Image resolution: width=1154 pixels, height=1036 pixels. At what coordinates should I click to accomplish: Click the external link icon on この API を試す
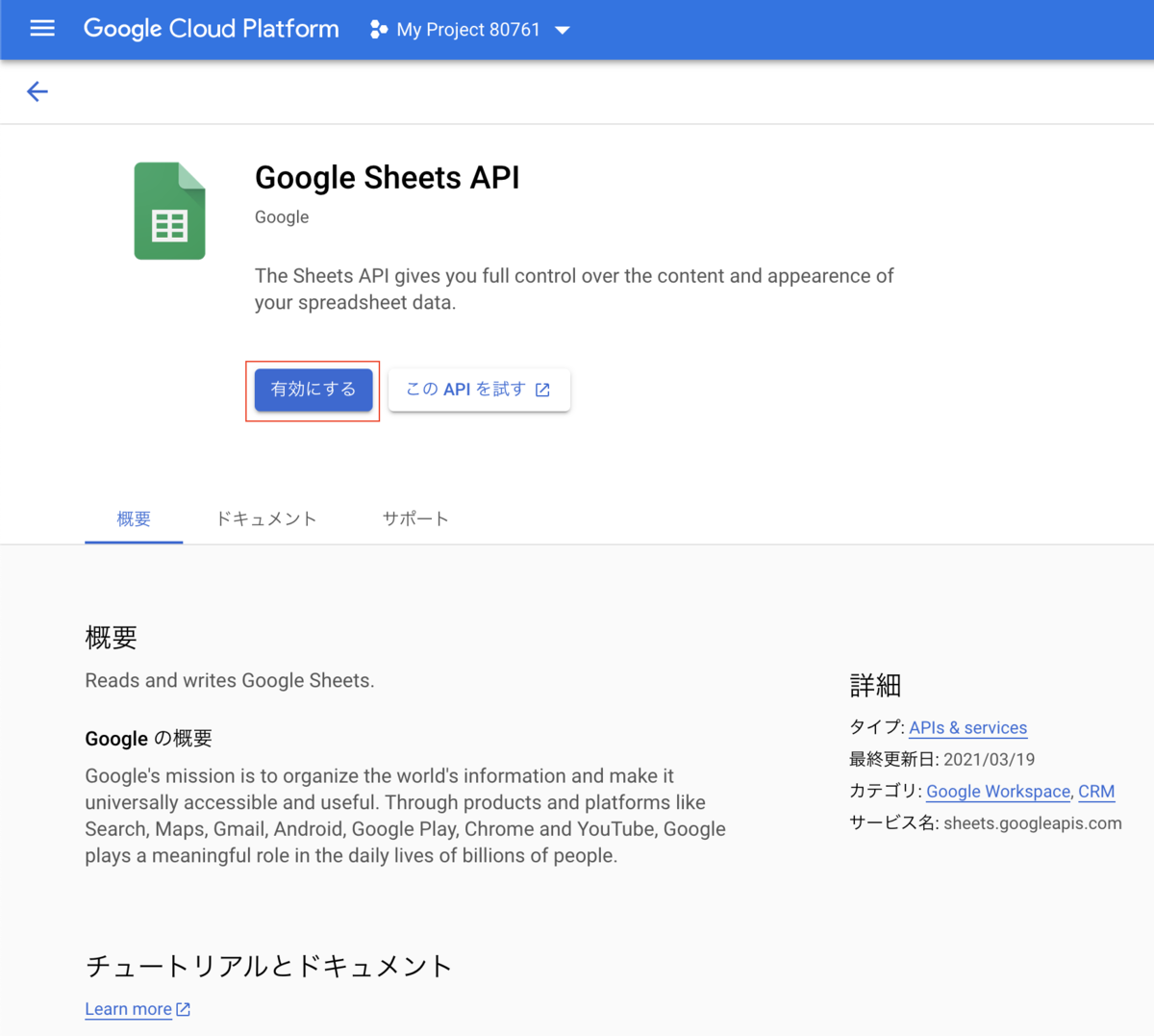[542, 390]
